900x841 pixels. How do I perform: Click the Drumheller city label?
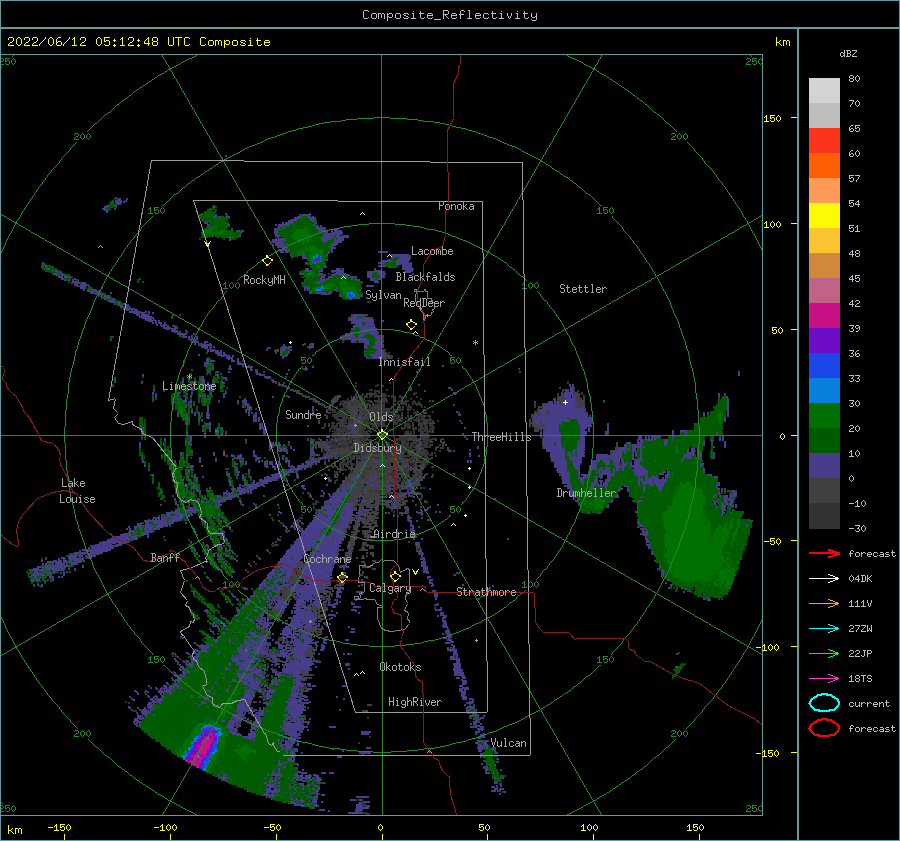(x=586, y=493)
